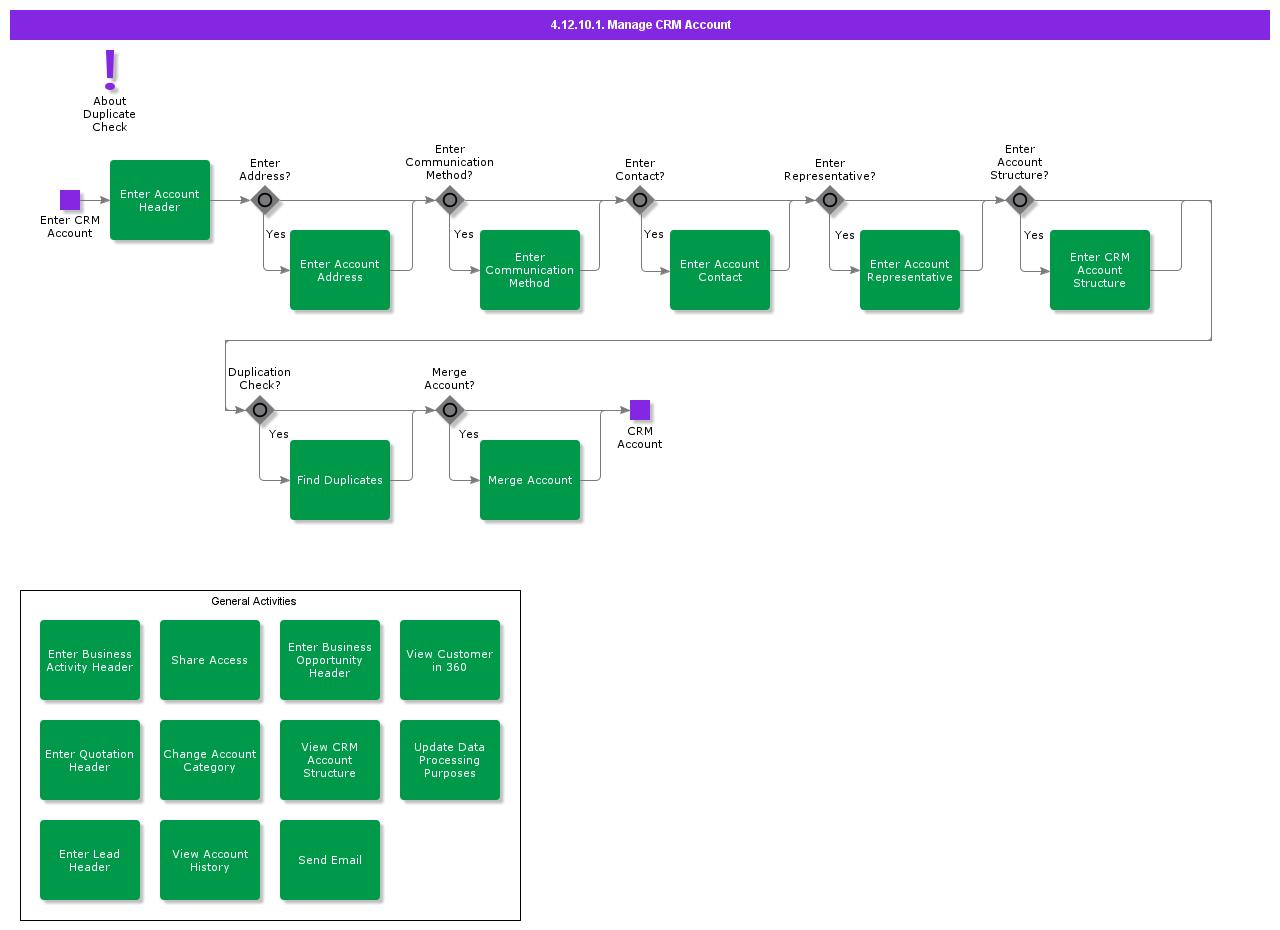Click the Yes label under Enter Communication Method? gateway
1280x930 pixels.
[x=464, y=234]
